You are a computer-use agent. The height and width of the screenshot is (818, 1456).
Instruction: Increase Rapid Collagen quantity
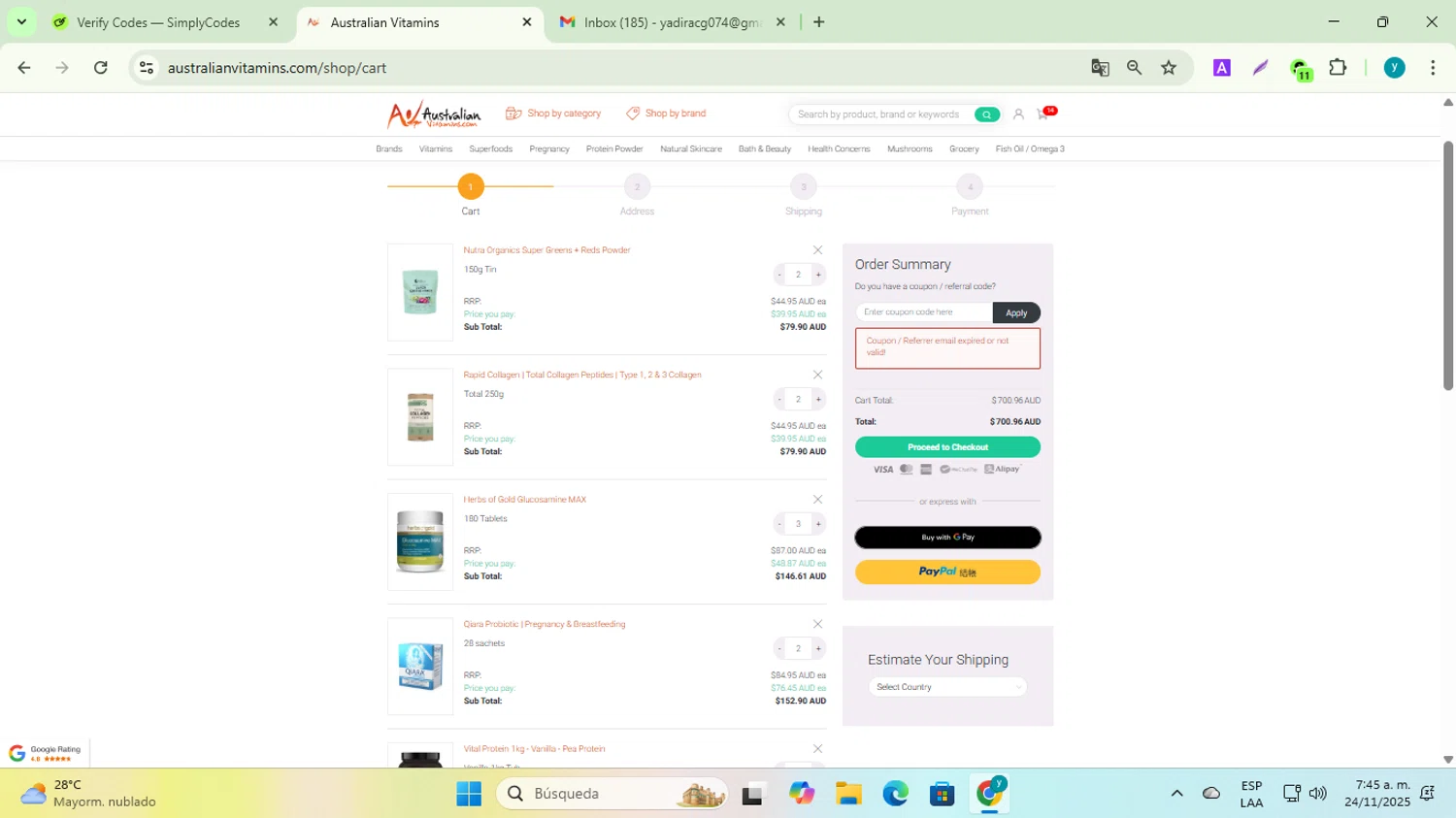(818, 399)
